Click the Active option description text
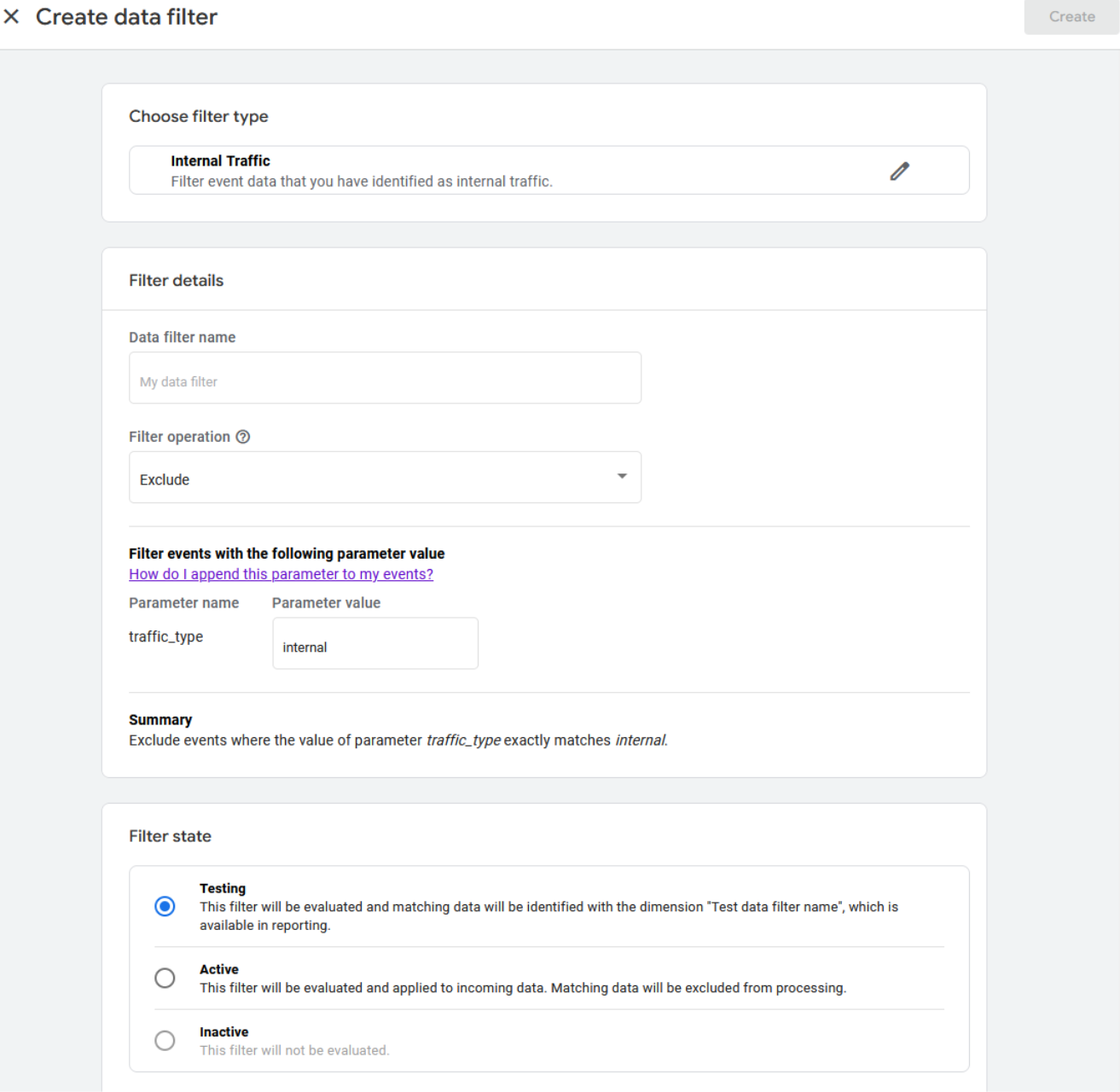 pyautogui.click(x=522, y=988)
